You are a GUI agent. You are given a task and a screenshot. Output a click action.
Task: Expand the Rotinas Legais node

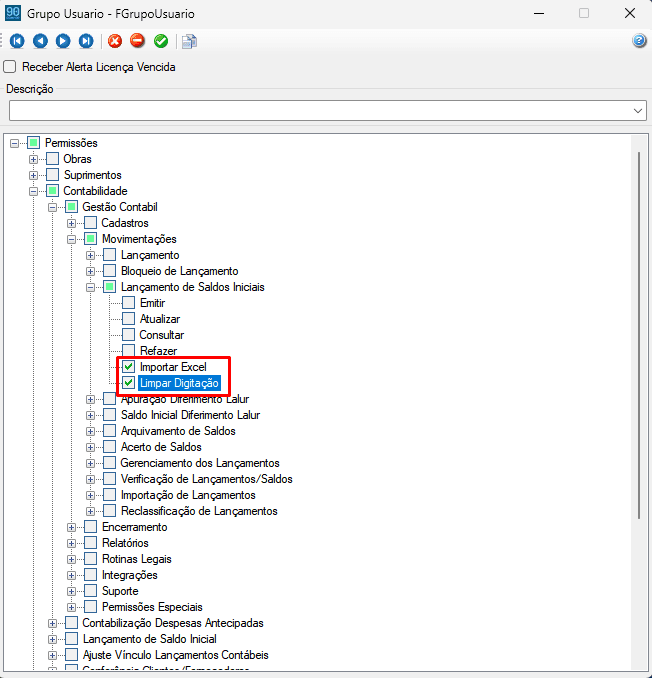pos(71,559)
